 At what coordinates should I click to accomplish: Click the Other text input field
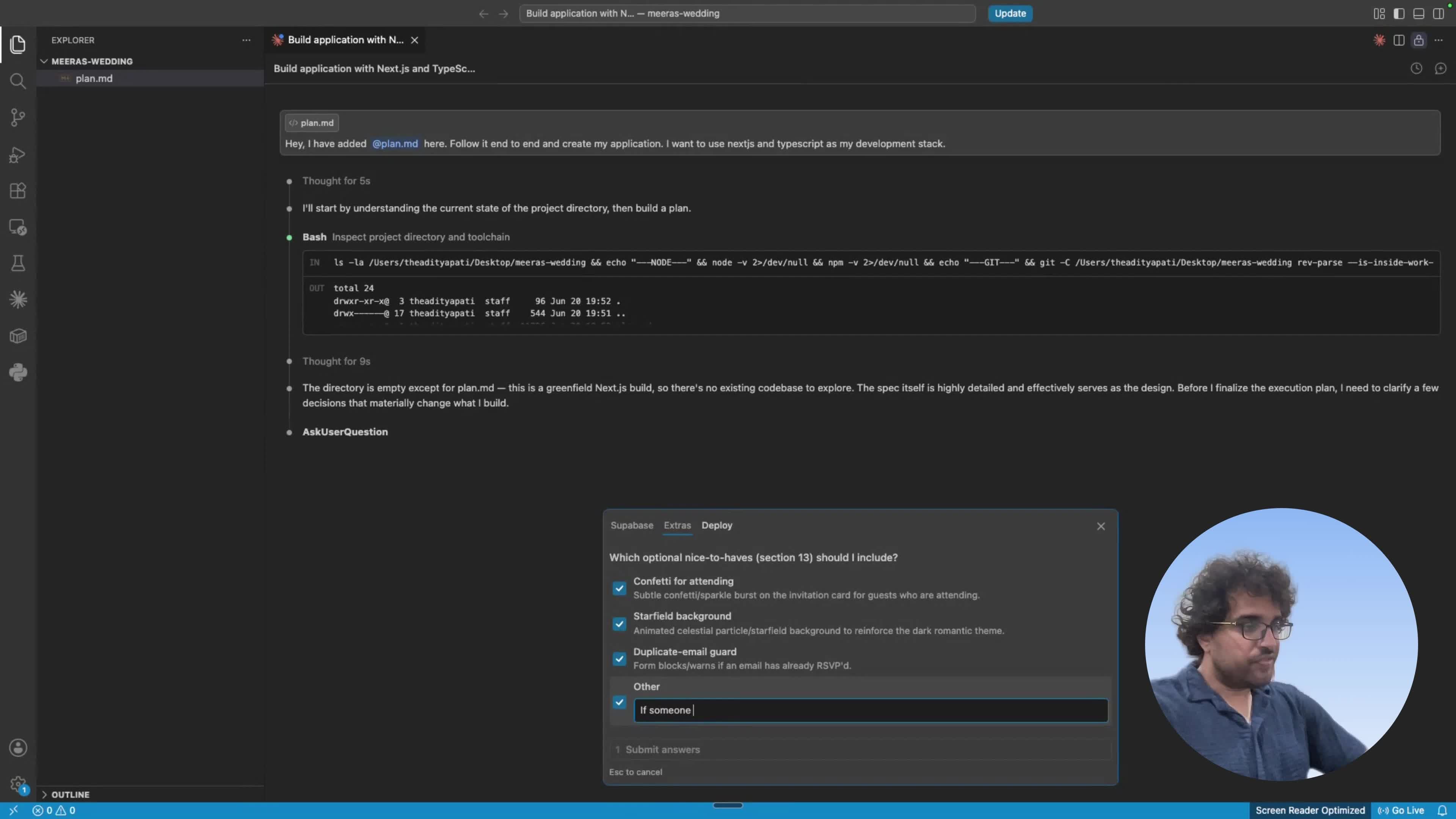click(871, 711)
